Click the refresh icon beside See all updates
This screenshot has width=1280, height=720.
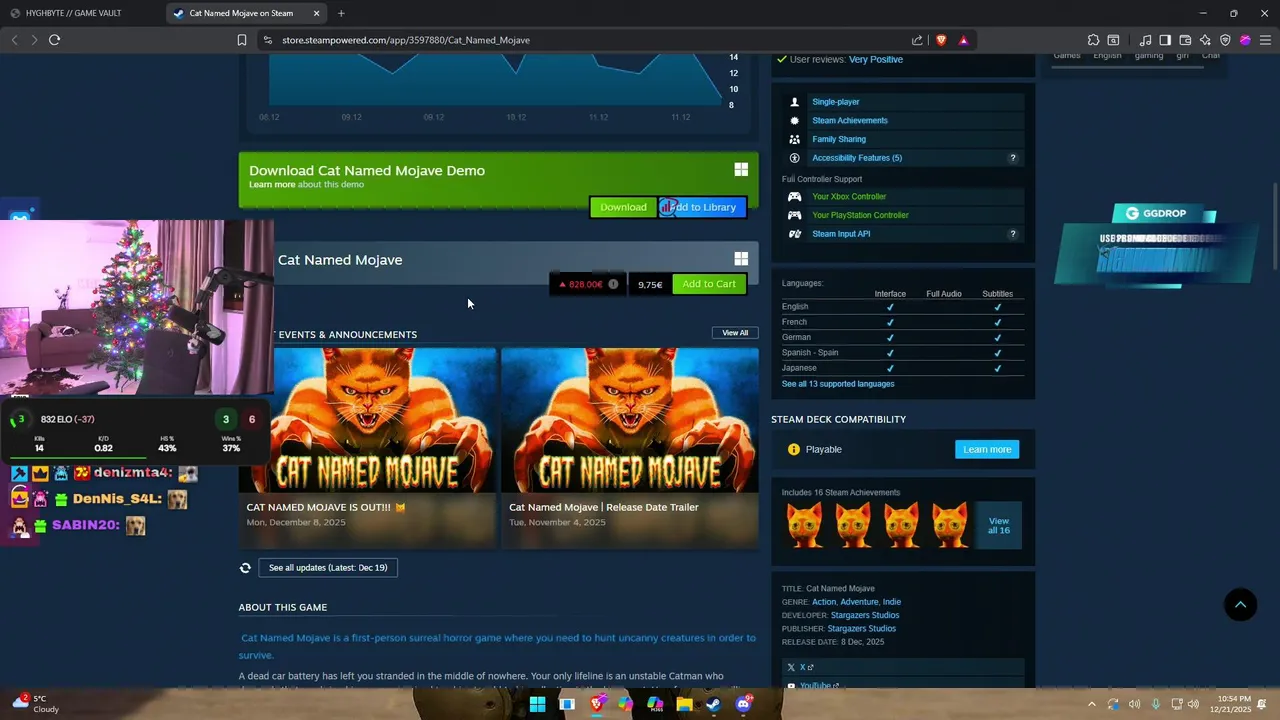click(245, 568)
